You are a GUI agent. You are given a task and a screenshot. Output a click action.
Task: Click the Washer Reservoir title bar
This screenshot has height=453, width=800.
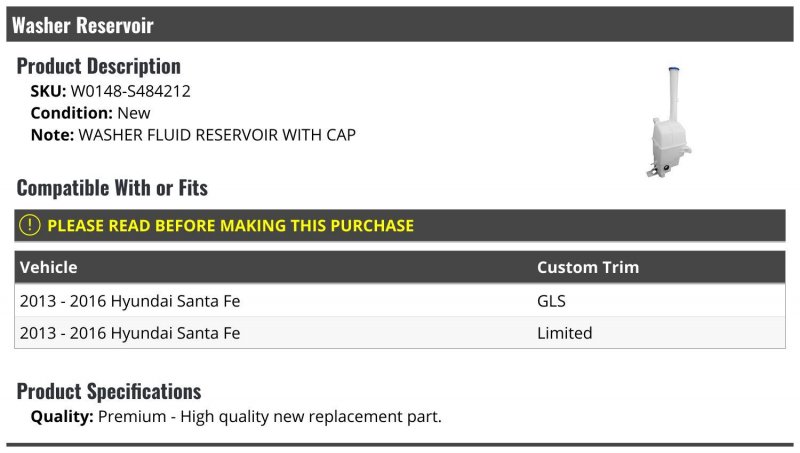(400, 24)
